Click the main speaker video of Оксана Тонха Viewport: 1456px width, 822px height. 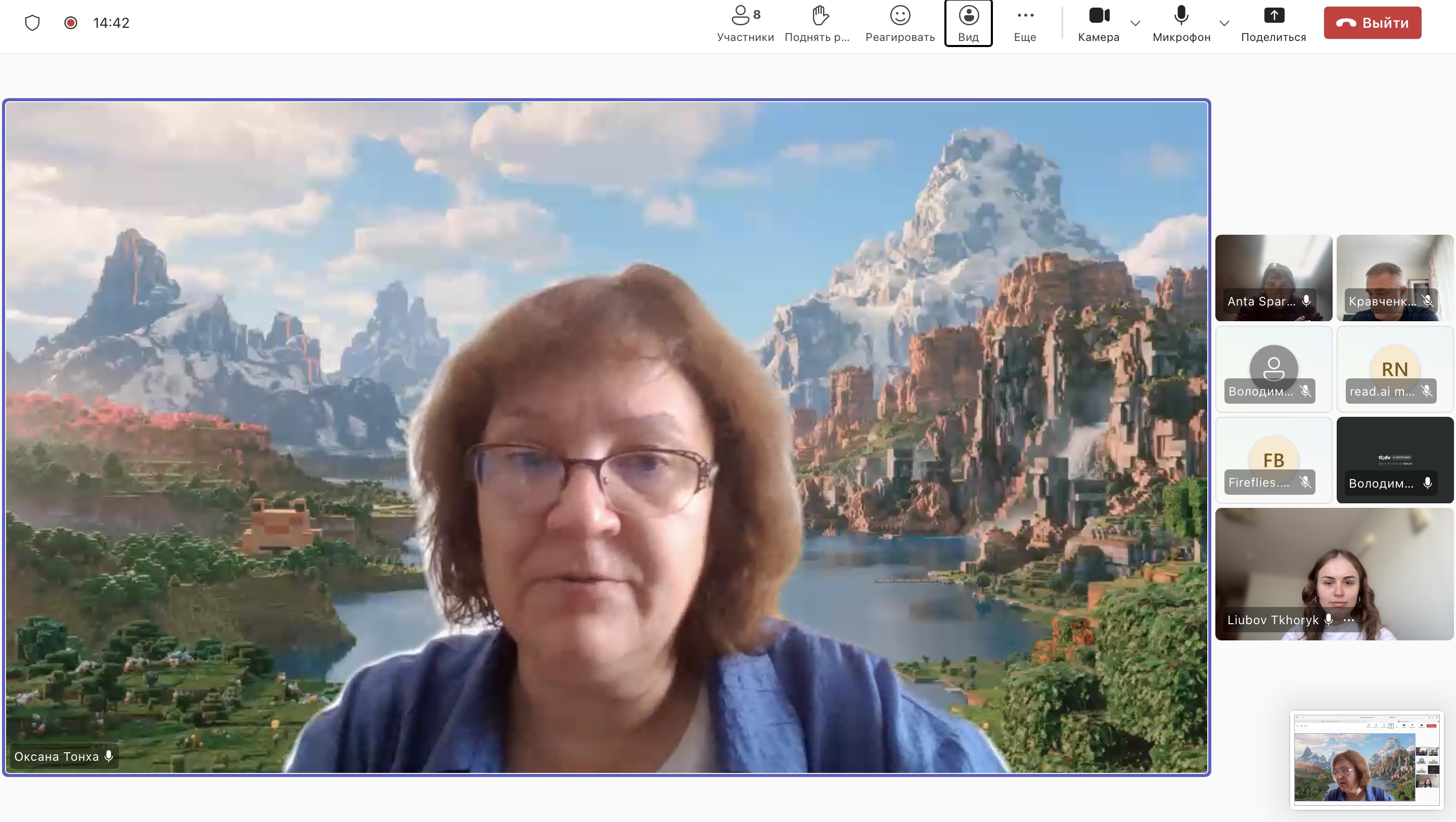607,437
